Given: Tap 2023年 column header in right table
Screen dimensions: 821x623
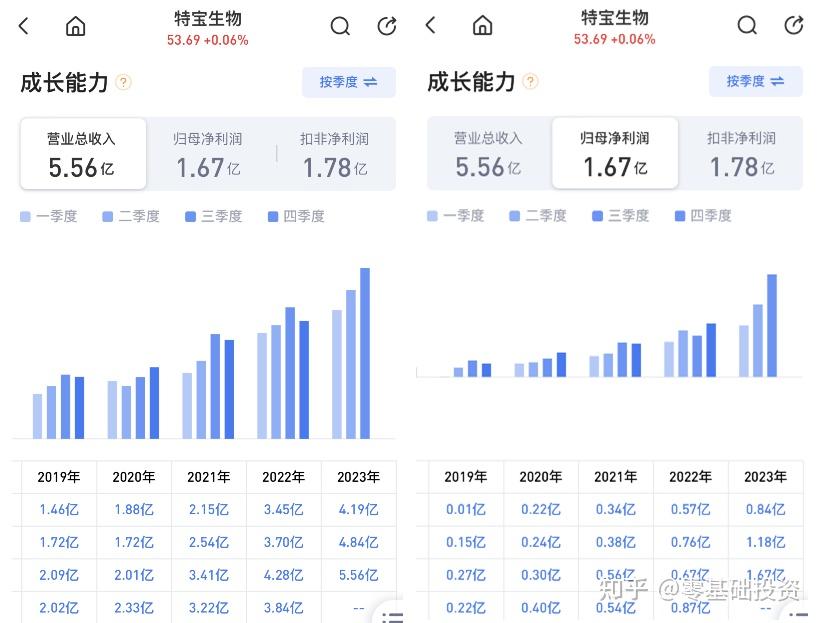Looking at the screenshot, I should coord(765,477).
